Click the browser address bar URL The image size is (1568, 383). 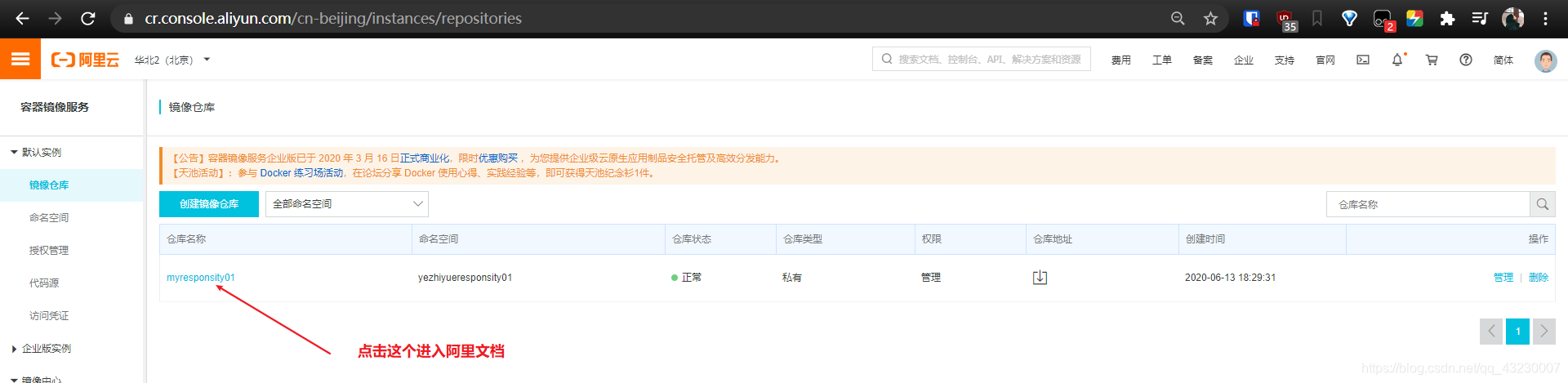[x=333, y=18]
